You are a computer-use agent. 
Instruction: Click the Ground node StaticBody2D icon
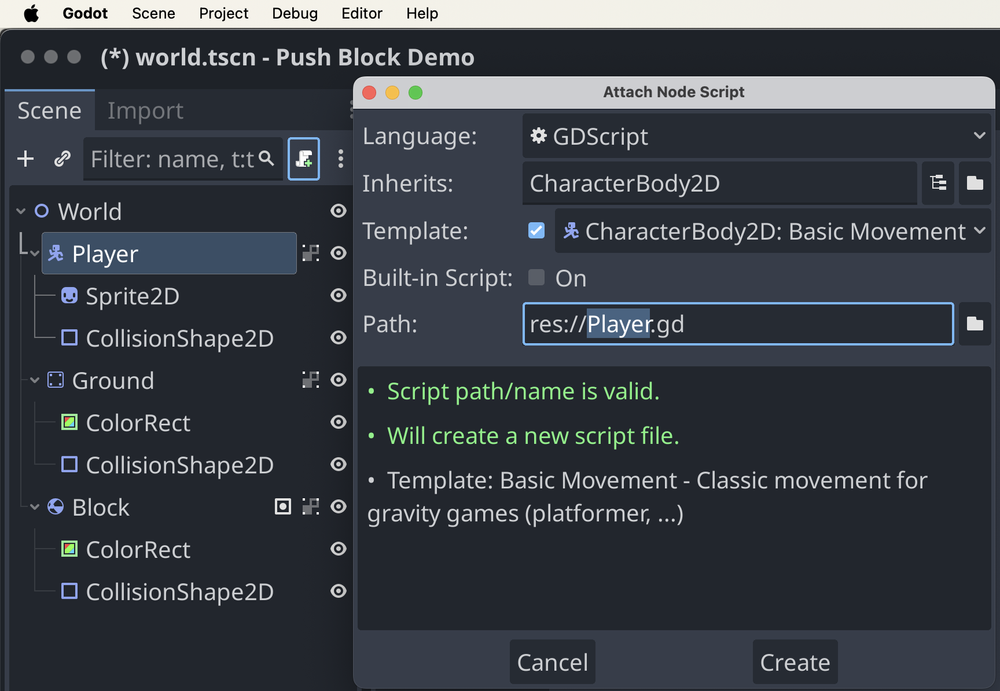[55, 380]
